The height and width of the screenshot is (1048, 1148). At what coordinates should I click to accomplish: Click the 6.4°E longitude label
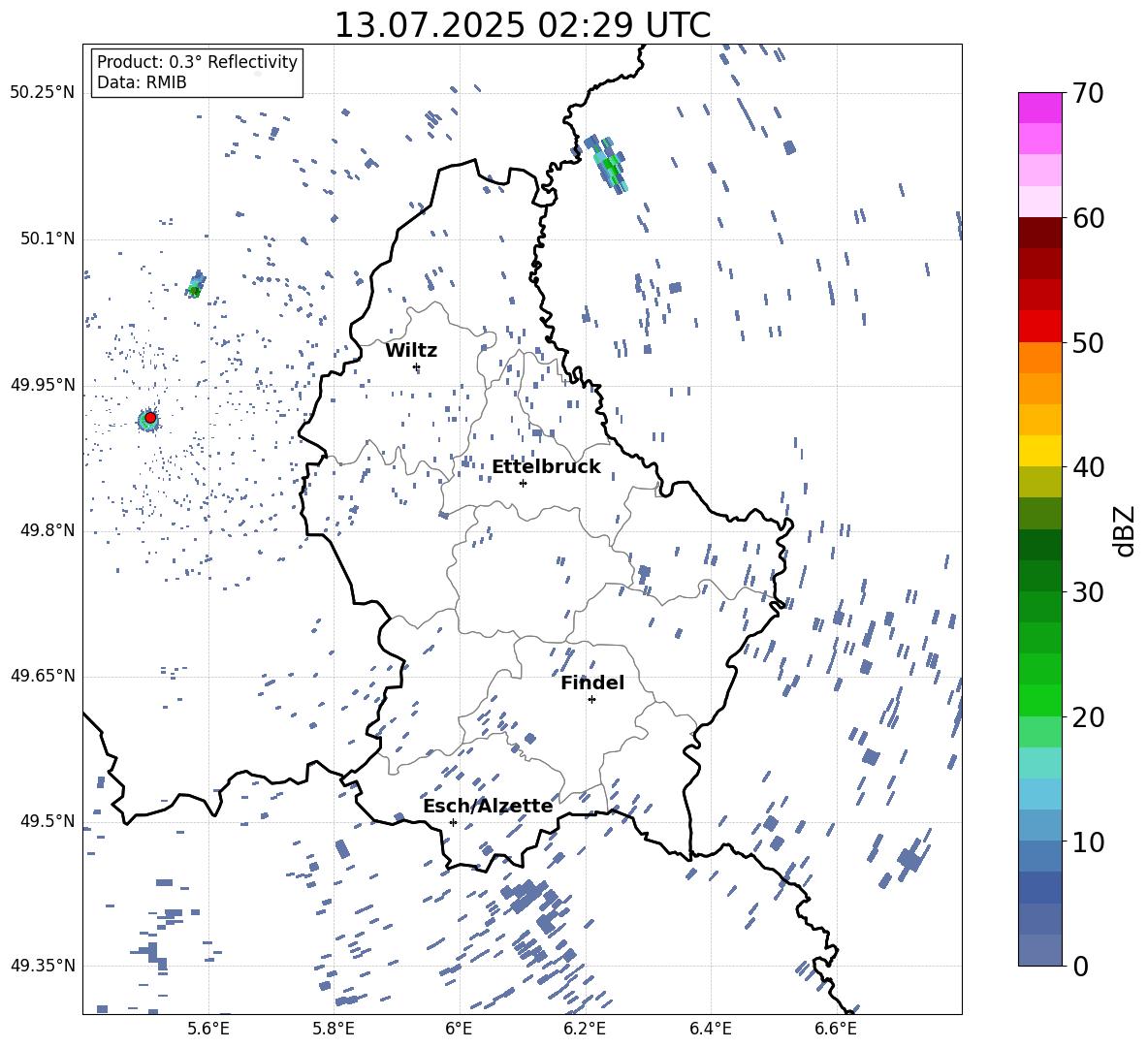point(710,1029)
